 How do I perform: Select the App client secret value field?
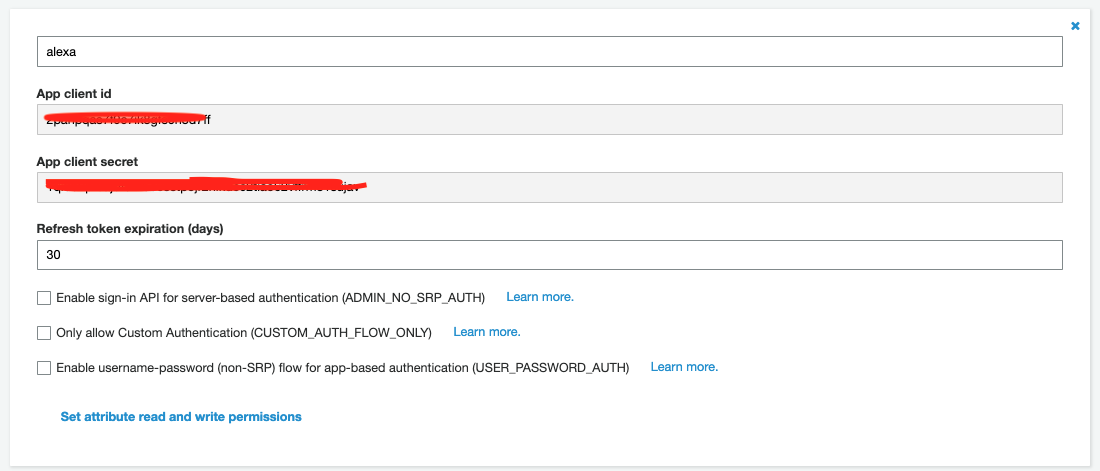pos(549,187)
